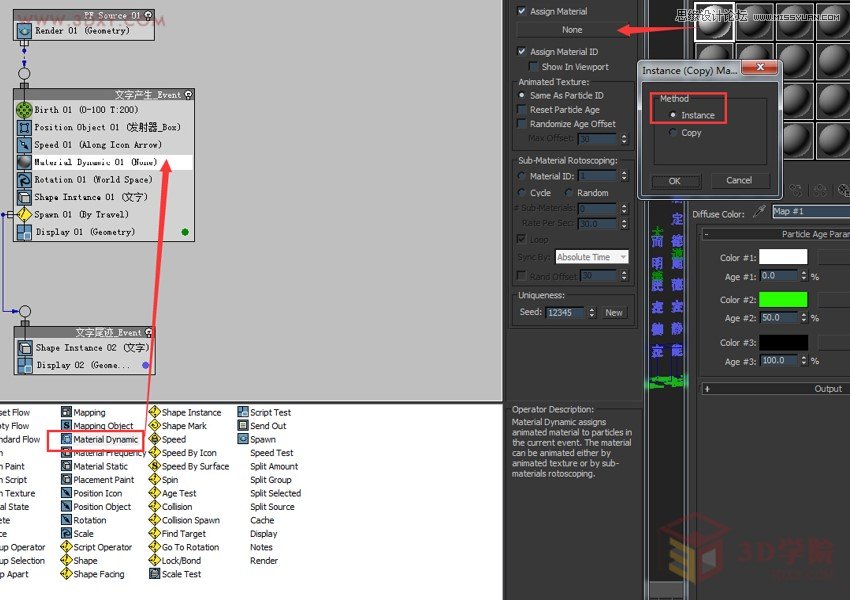Select the Rotation 01 operator icon
Viewport: 850px width, 600px height.
[24, 179]
